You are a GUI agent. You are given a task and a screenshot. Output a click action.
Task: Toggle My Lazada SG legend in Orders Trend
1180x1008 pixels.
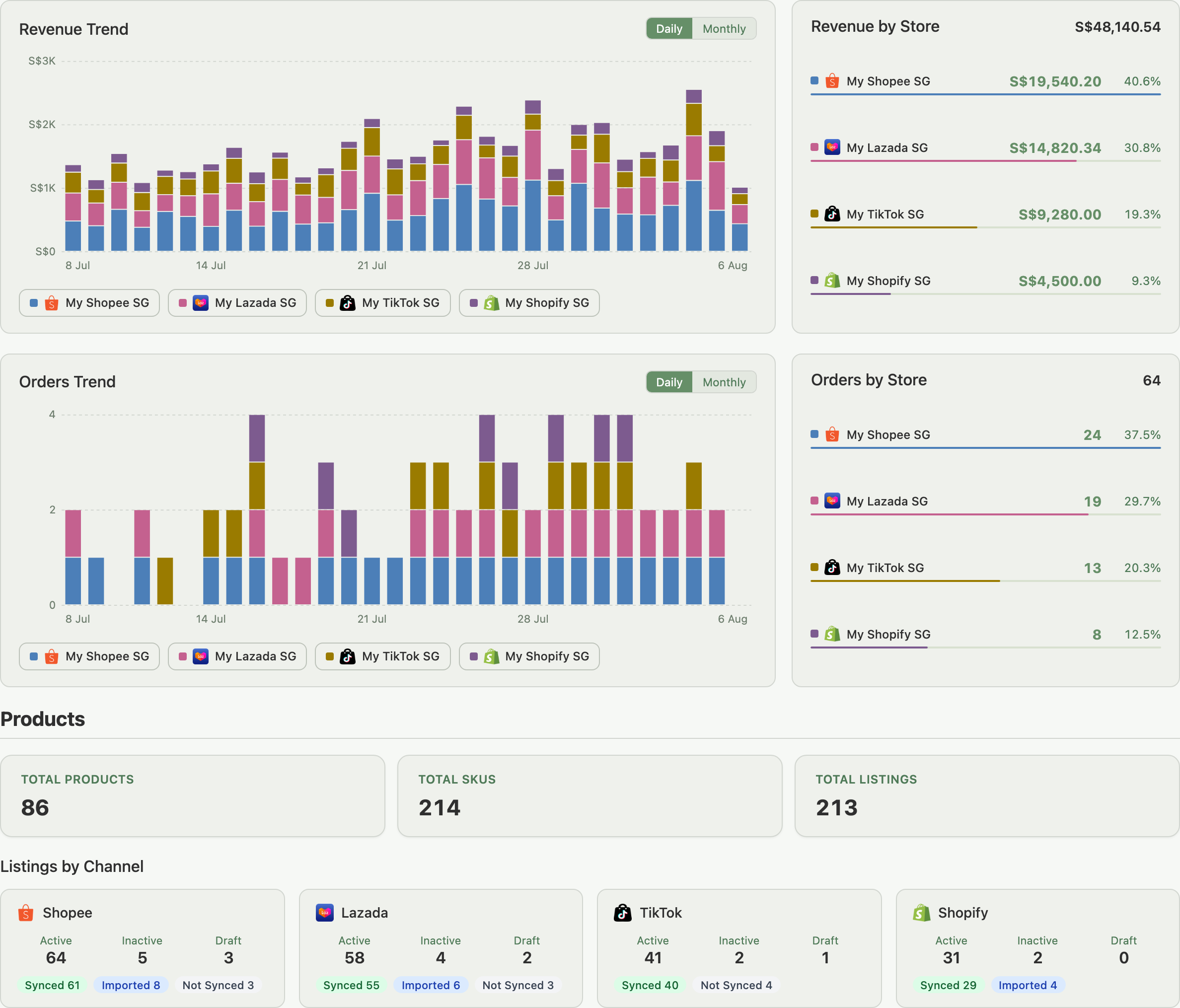[x=237, y=656]
